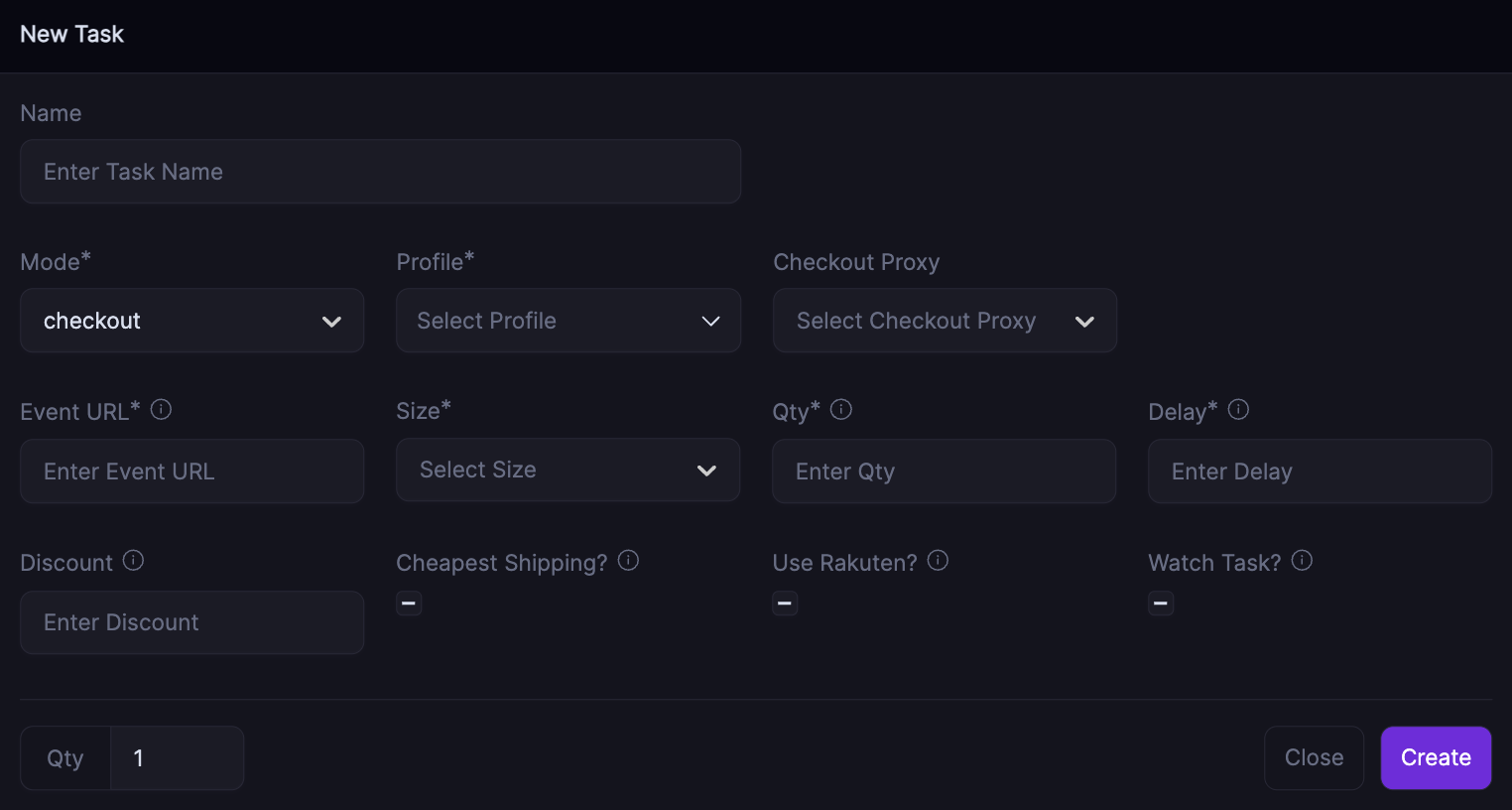Image resolution: width=1512 pixels, height=810 pixels.
Task: Click the Delay info icon
Action: pyautogui.click(x=1238, y=409)
